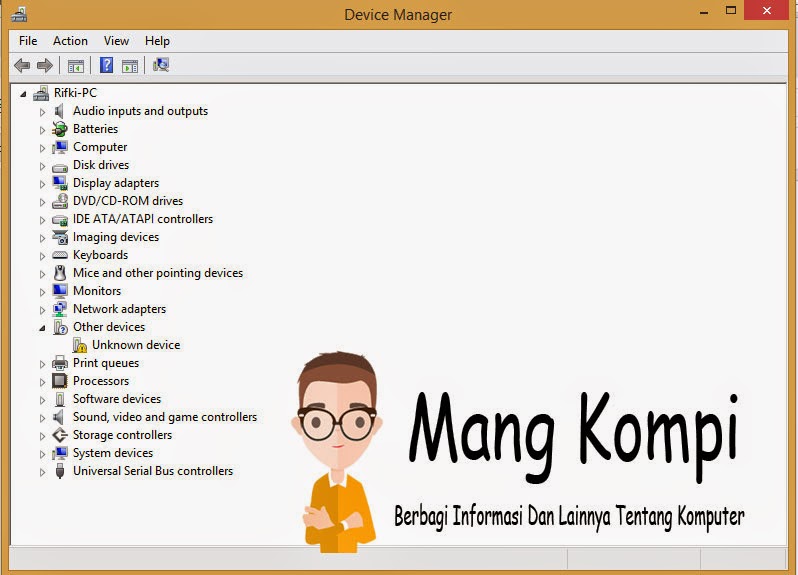The width and height of the screenshot is (798, 575).
Task: Click the Processors chip icon
Action: pos(60,381)
